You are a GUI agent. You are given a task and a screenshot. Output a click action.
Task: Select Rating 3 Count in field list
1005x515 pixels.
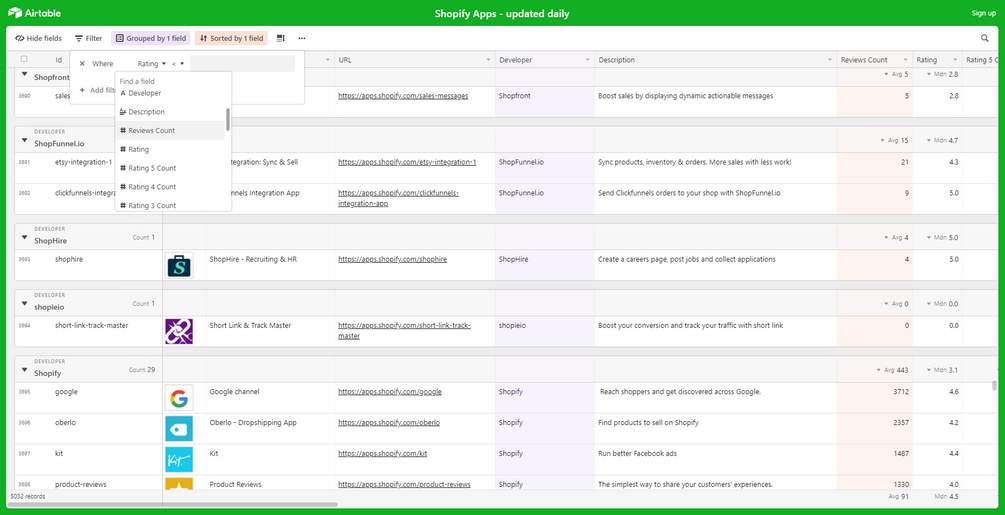170,205
